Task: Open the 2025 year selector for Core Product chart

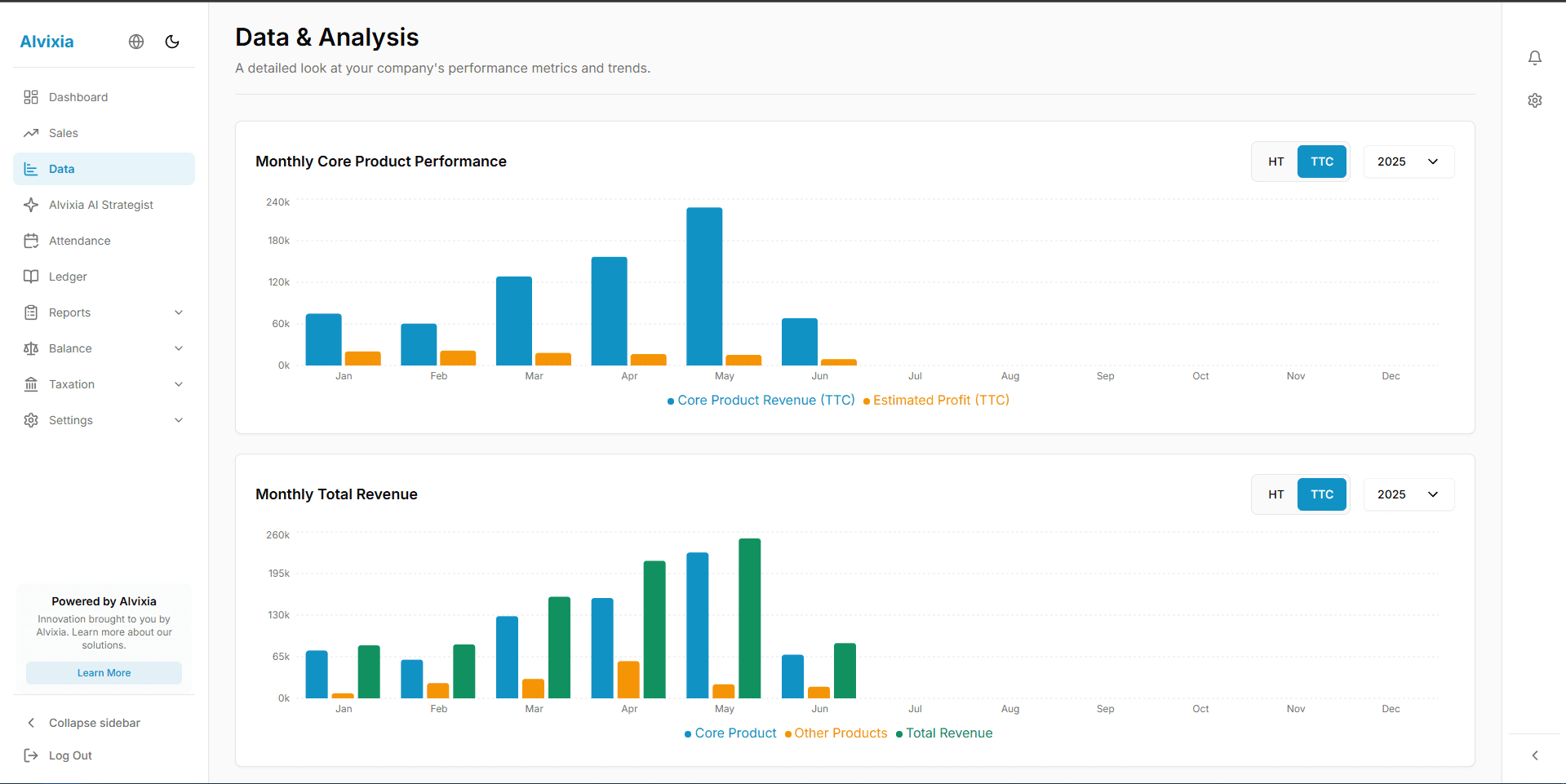Action: pos(1408,162)
